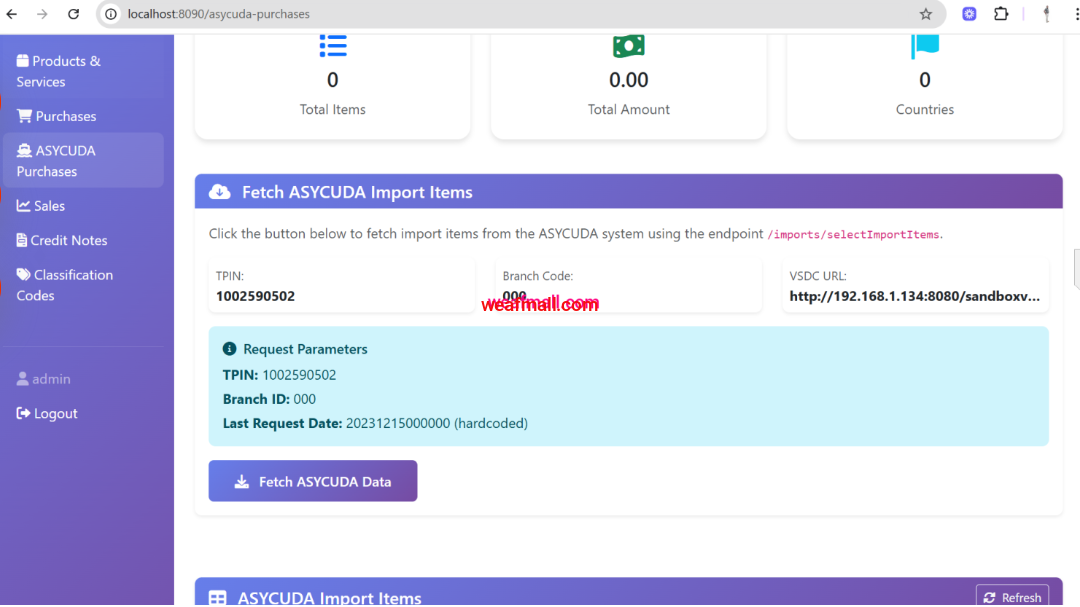Screen dimensions: 1080x607
Task: Click the browser forward arrow
Action: (42, 14)
